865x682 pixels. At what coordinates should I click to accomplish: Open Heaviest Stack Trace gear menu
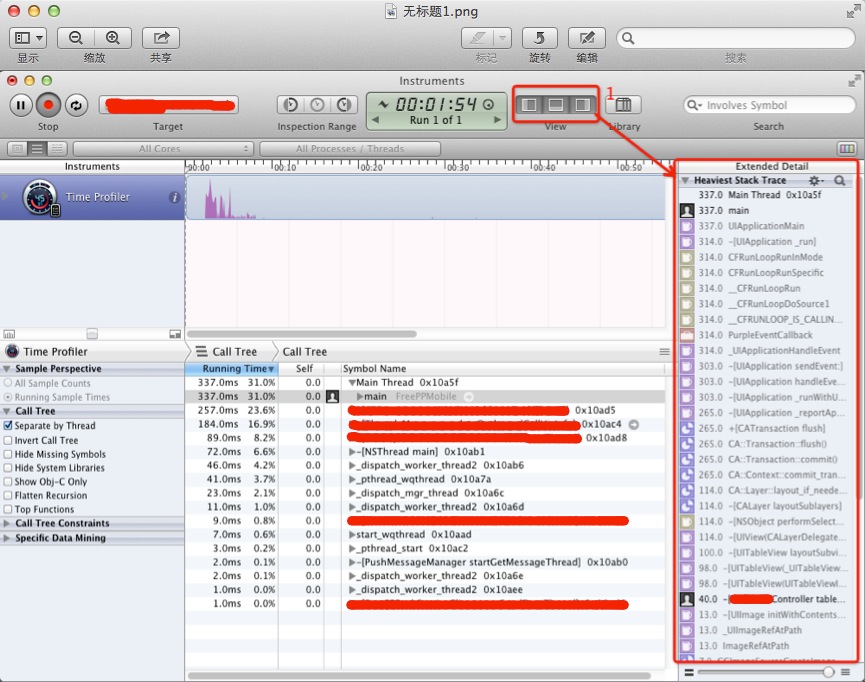coord(815,180)
